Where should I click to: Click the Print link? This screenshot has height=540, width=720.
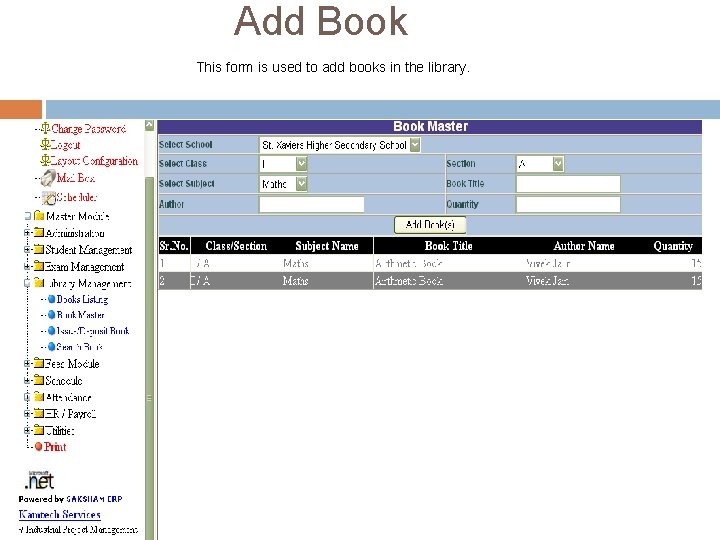coord(55,446)
